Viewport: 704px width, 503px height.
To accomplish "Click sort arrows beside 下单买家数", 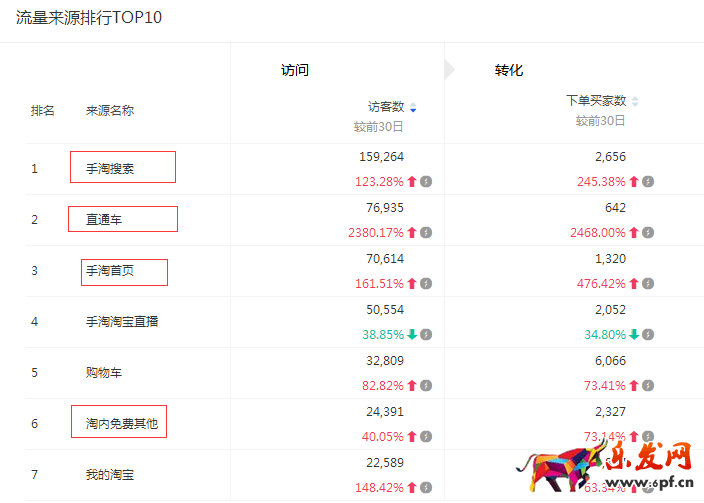I will (635, 101).
